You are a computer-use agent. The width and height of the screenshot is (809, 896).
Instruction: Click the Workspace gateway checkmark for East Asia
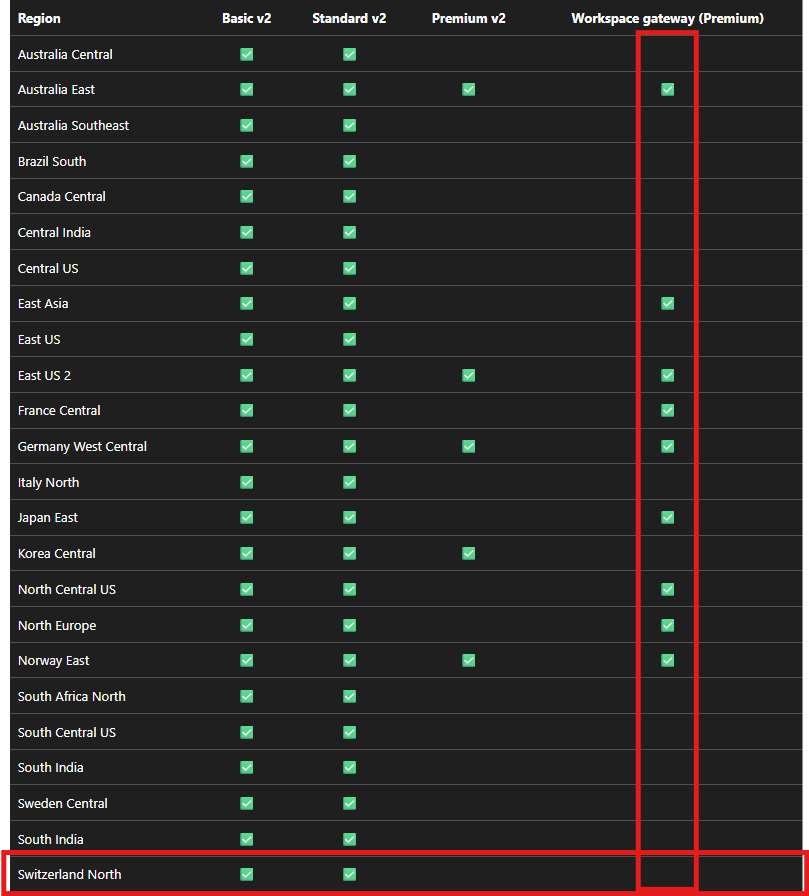[667, 303]
